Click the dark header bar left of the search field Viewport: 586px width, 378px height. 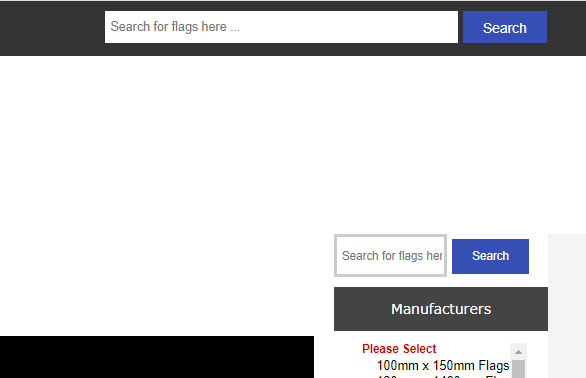[x=52, y=28]
